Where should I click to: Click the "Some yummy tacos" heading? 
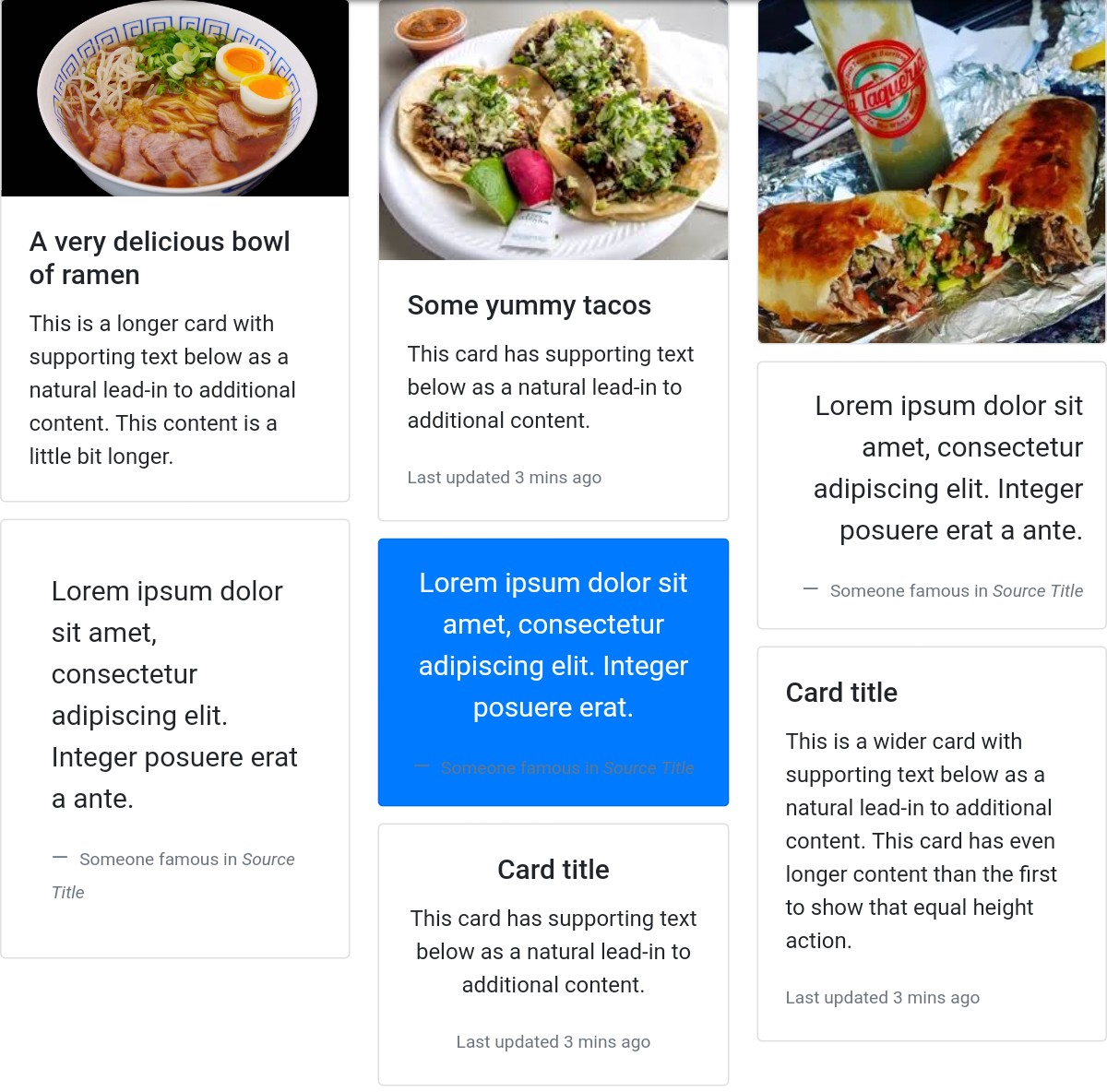(530, 305)
